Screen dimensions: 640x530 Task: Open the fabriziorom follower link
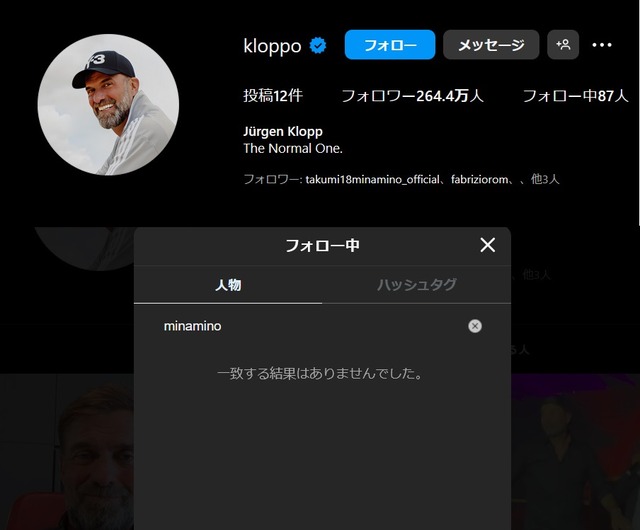pos(479,179)
